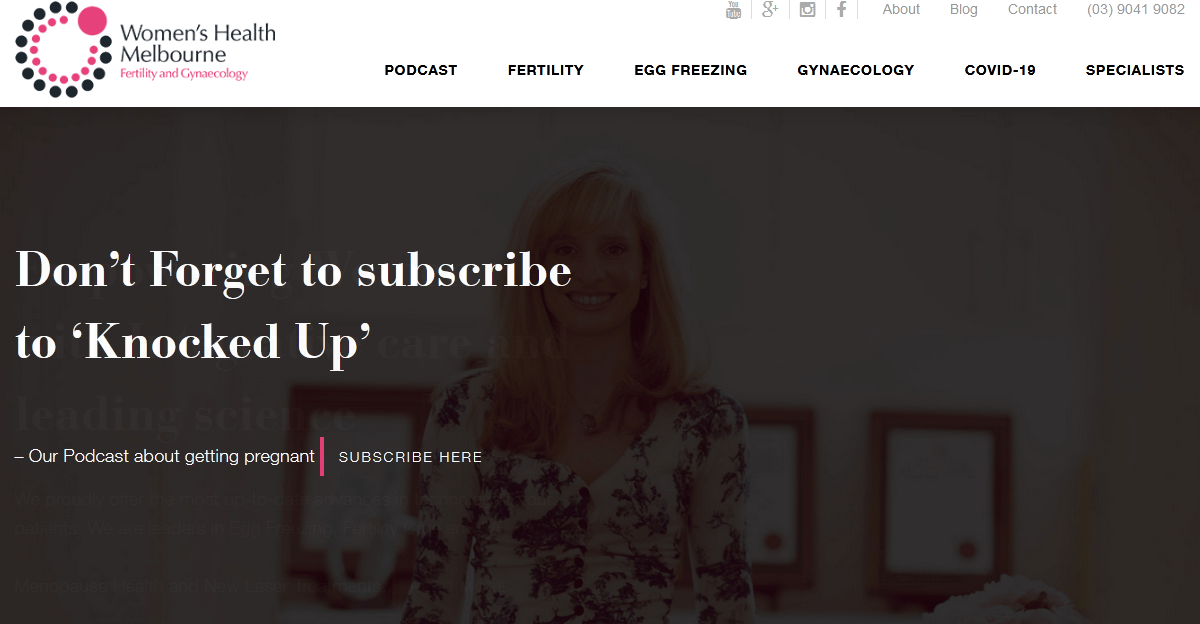Image resolution: width=1200 pixels, height=624 pixels.
Task: Open the COVID-19 navigation item
Action: (1000, 70)
